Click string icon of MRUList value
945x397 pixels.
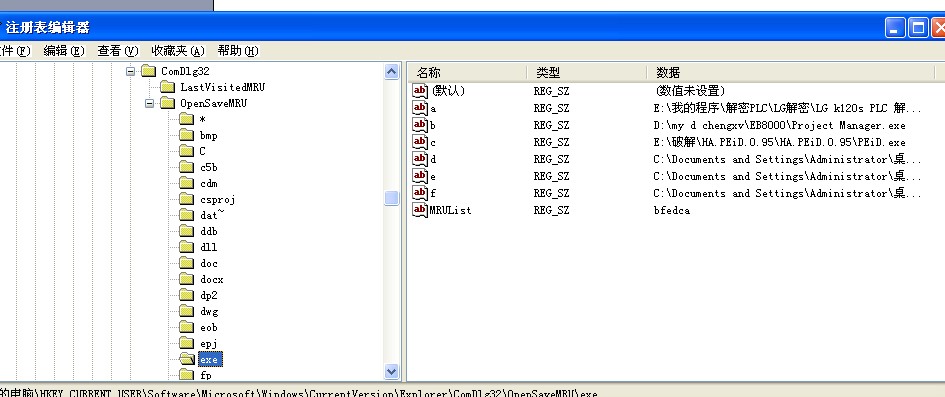[420, 210]
